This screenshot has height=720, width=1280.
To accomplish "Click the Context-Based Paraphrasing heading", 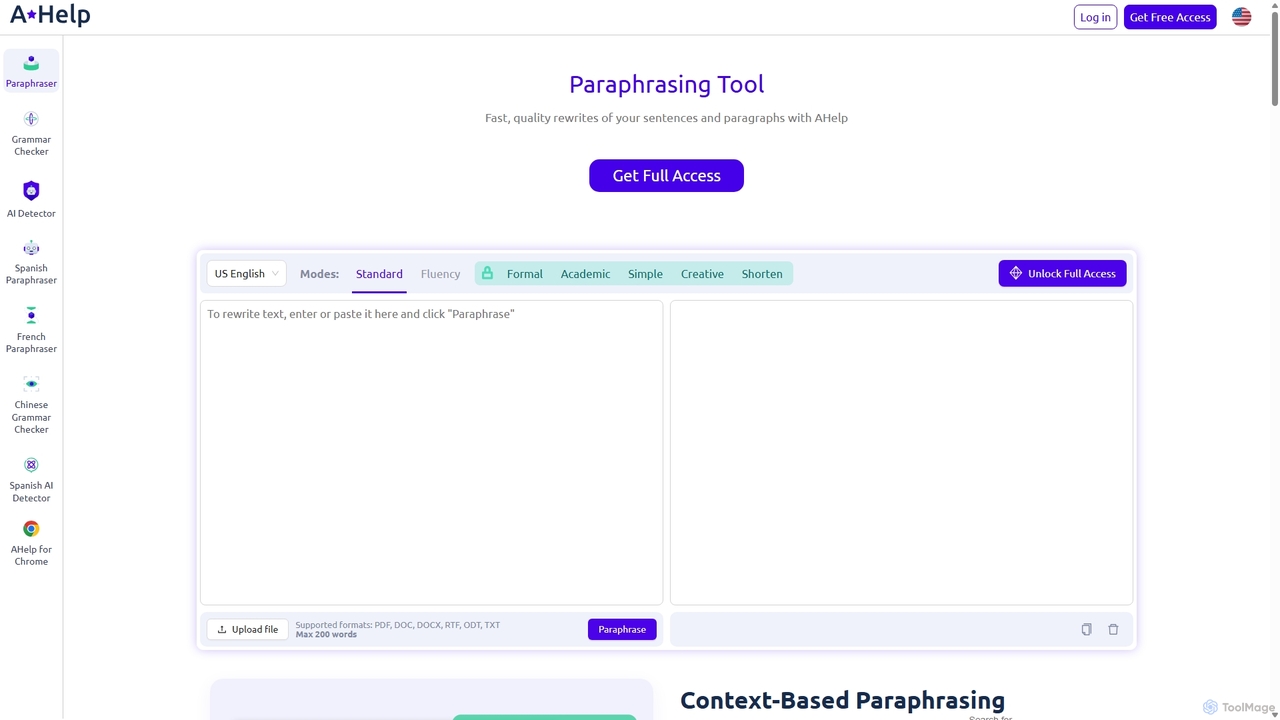I will click(842, 700).
